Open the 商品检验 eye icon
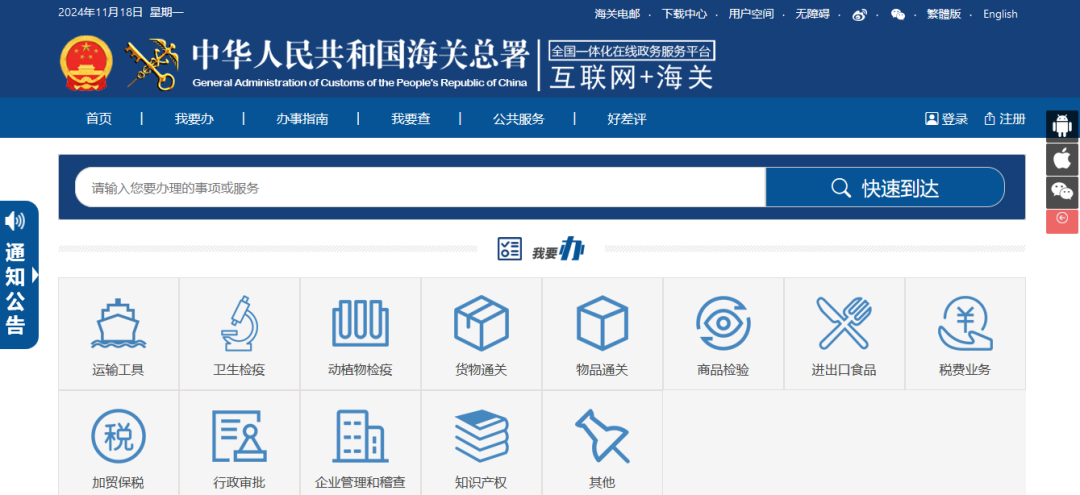Image resolution: width=1080 pixels, height=495 pixels. click(723, 324)
